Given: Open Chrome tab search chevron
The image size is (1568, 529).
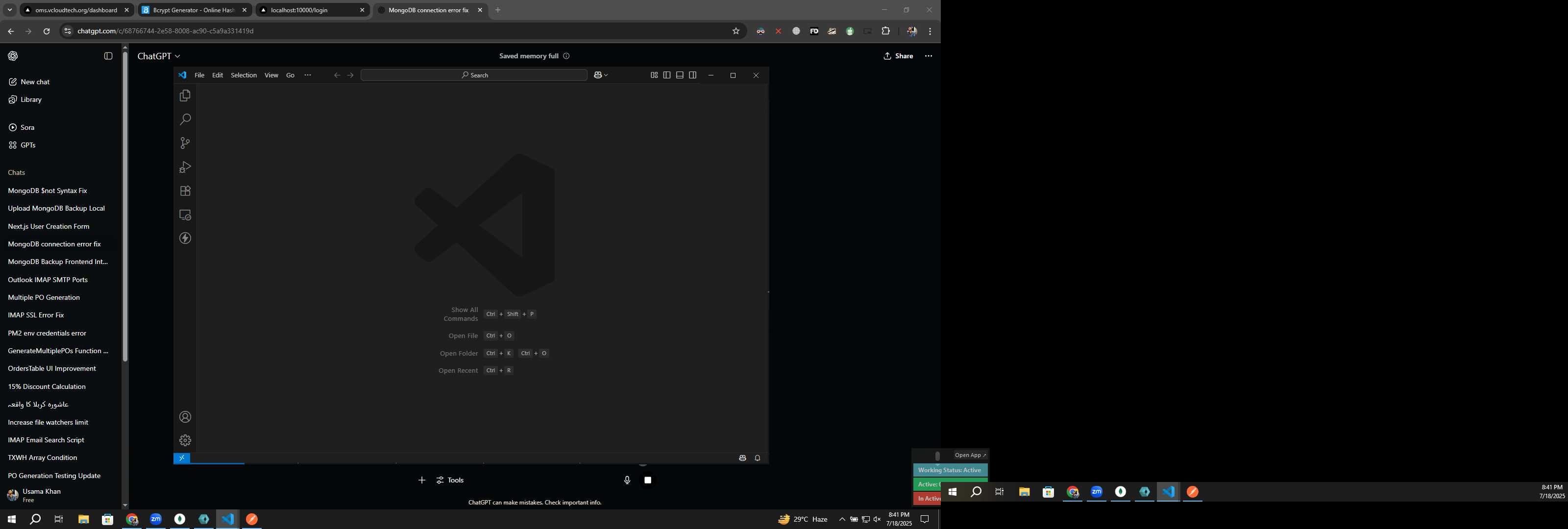Looking at the screenshot, I should pos(10,10).
